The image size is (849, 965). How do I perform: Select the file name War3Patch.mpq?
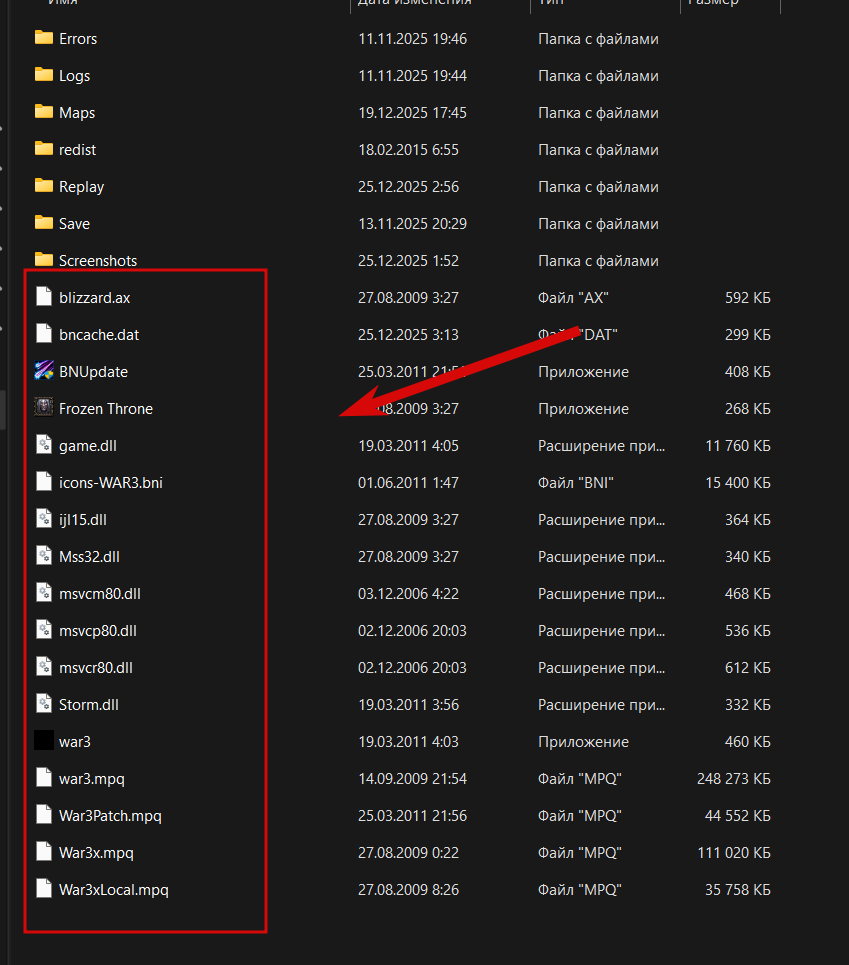(x=110, y=815)
